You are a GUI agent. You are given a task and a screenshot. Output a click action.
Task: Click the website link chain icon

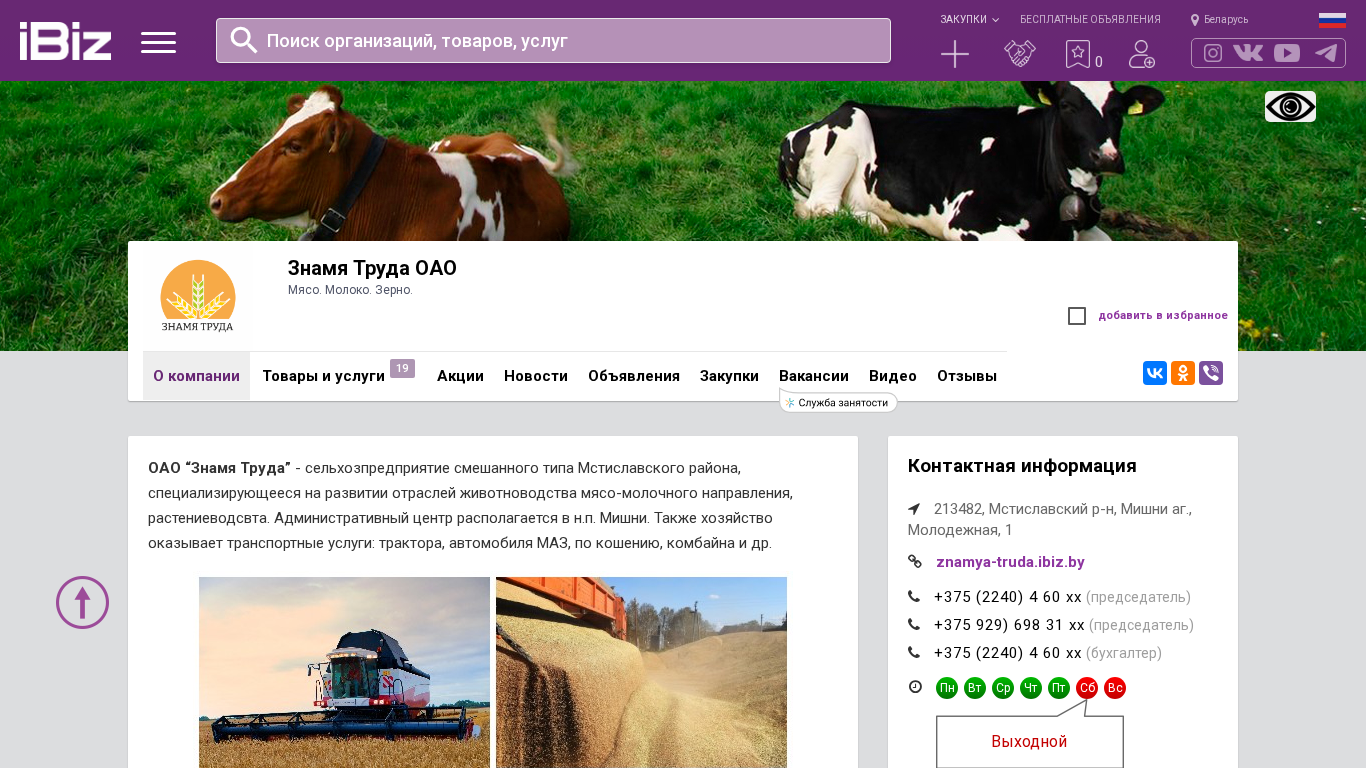[x=915, y=562]
